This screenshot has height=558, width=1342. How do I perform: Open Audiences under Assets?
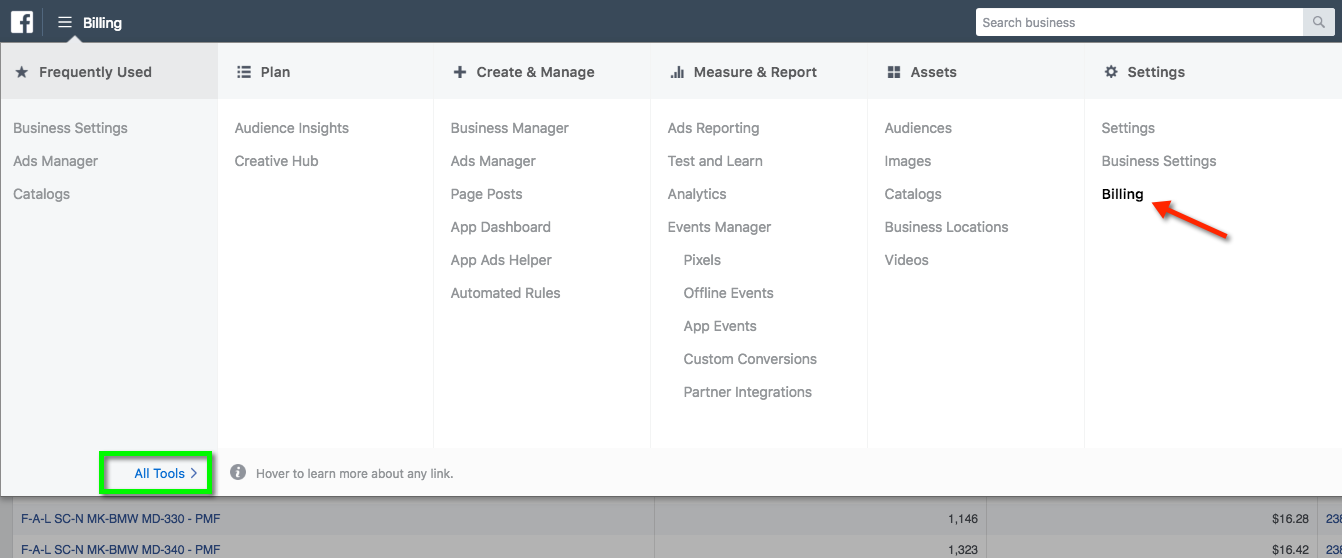click(918, 128)
